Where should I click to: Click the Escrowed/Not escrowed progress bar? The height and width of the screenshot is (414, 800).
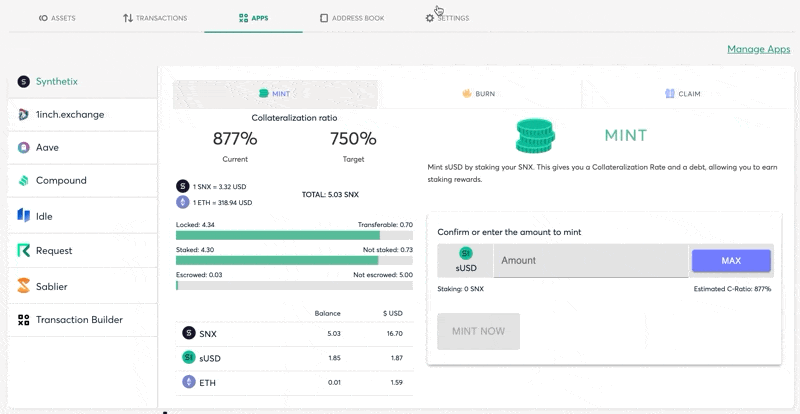click(x=294, y=285)
